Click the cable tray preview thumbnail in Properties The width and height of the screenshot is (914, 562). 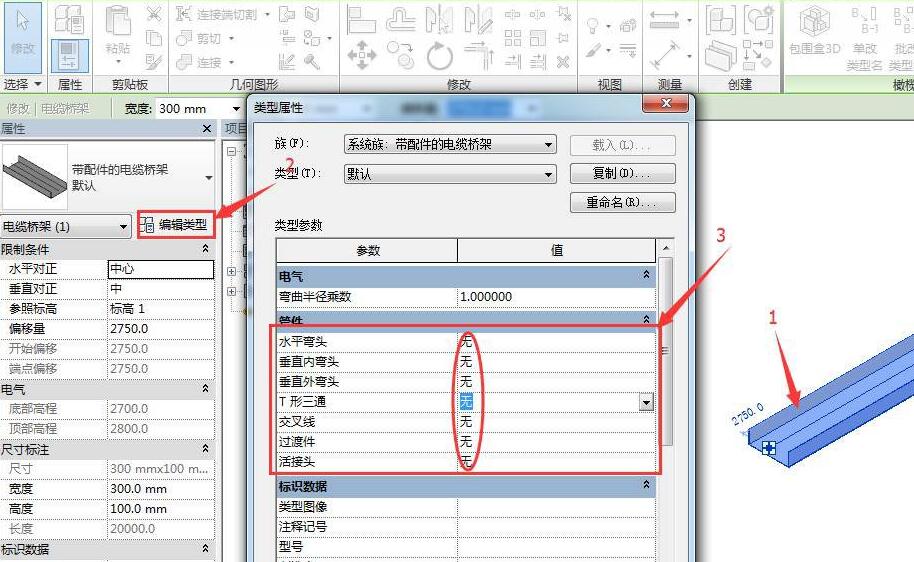coord(34,177)
